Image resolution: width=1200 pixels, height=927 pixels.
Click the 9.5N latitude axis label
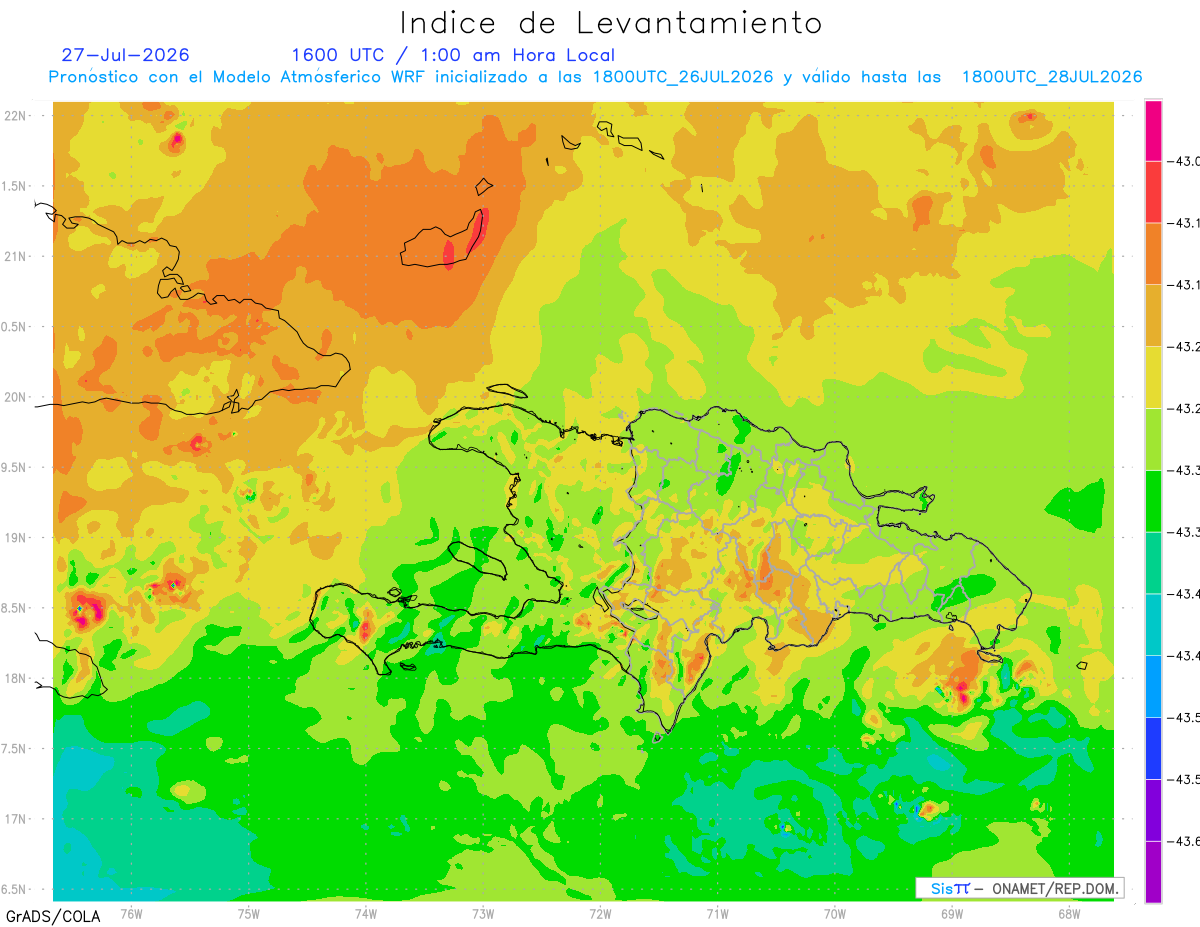pyautogui.click(x=16, y=467)
